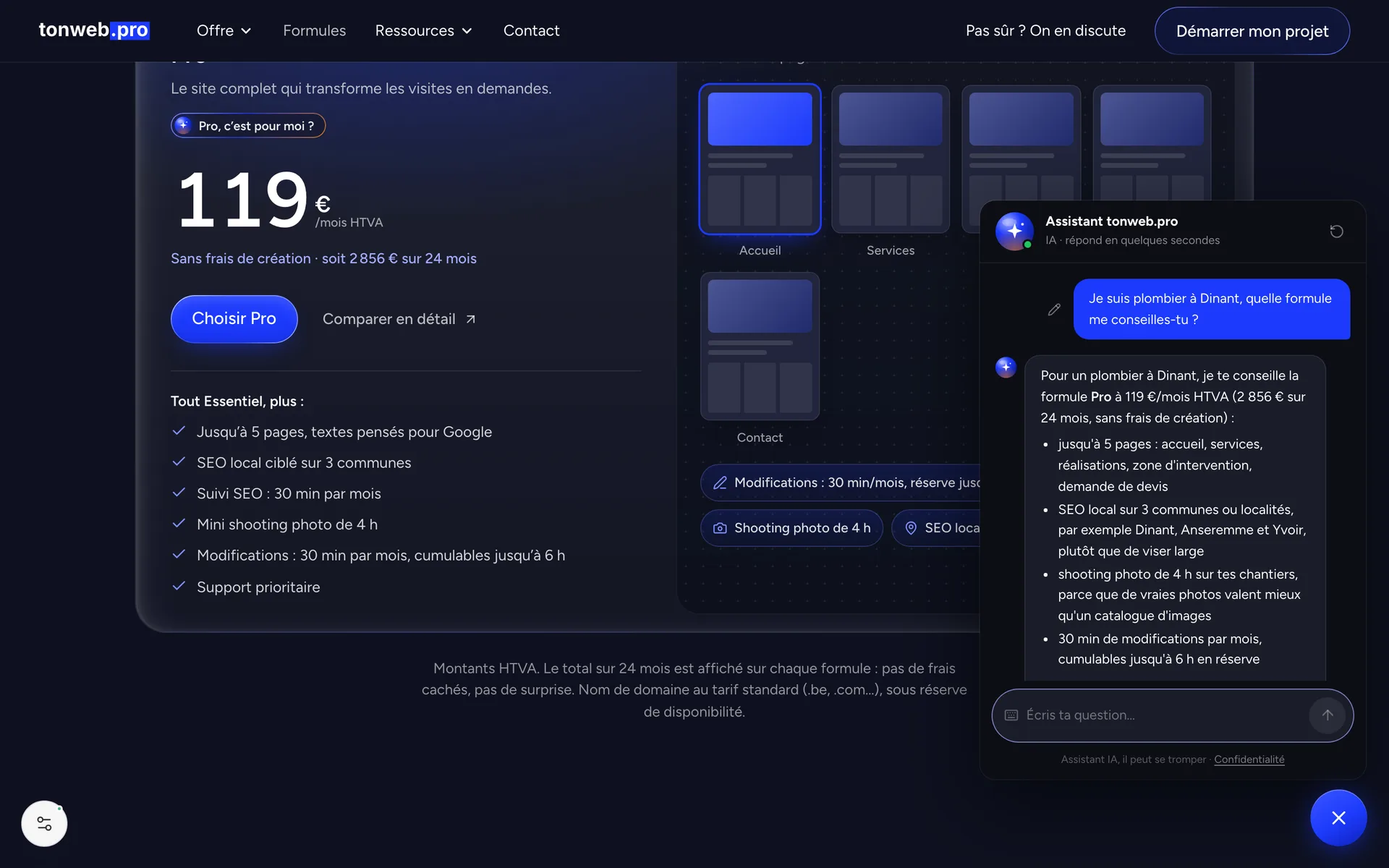1389x868 pixels.
Task: Select the Contact page thumbnail
Action: 760,346
